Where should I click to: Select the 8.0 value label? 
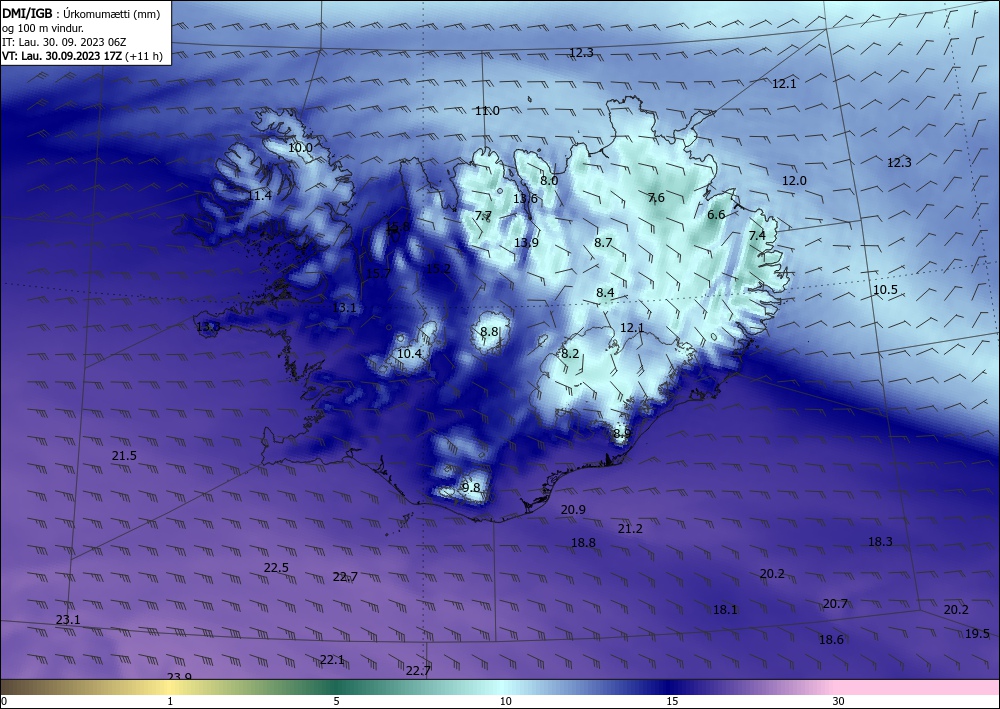click(549, 180)
